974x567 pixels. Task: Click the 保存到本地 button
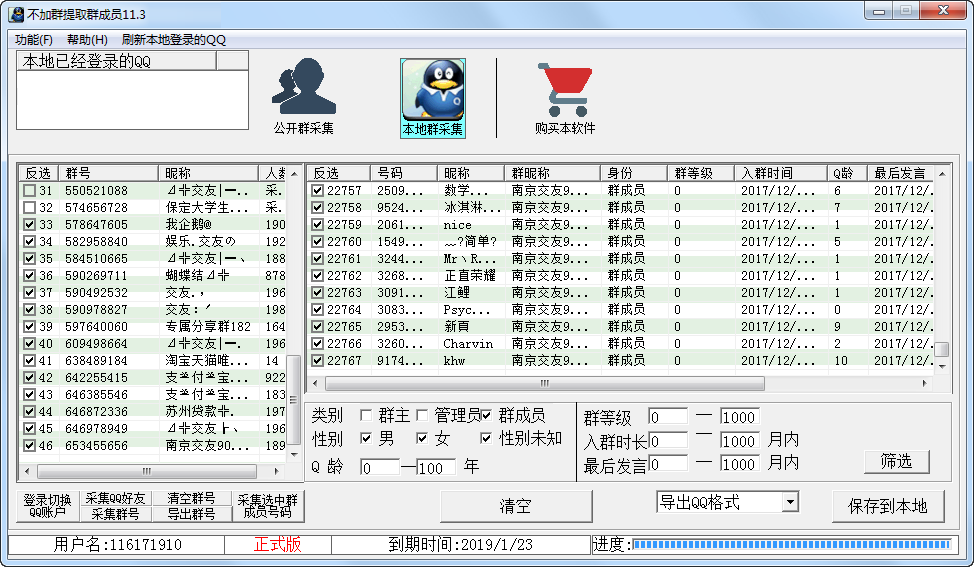[x=888, y=506]
